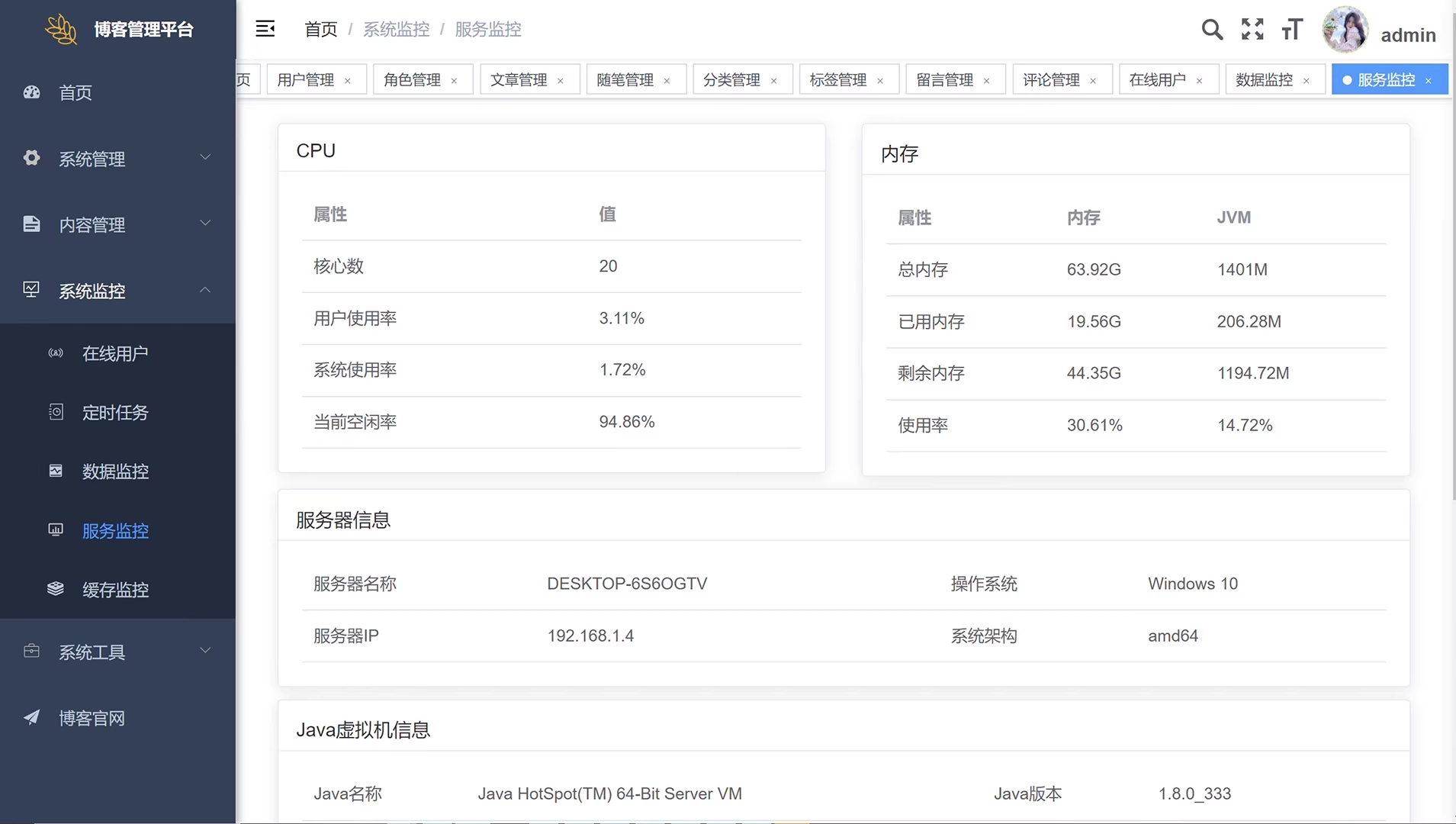Image resolution: width=1456 pixels, height=824 pixels.
Task: Open 缓存监控 in the sidebar submenu
Action: click(x=117, y=589)
